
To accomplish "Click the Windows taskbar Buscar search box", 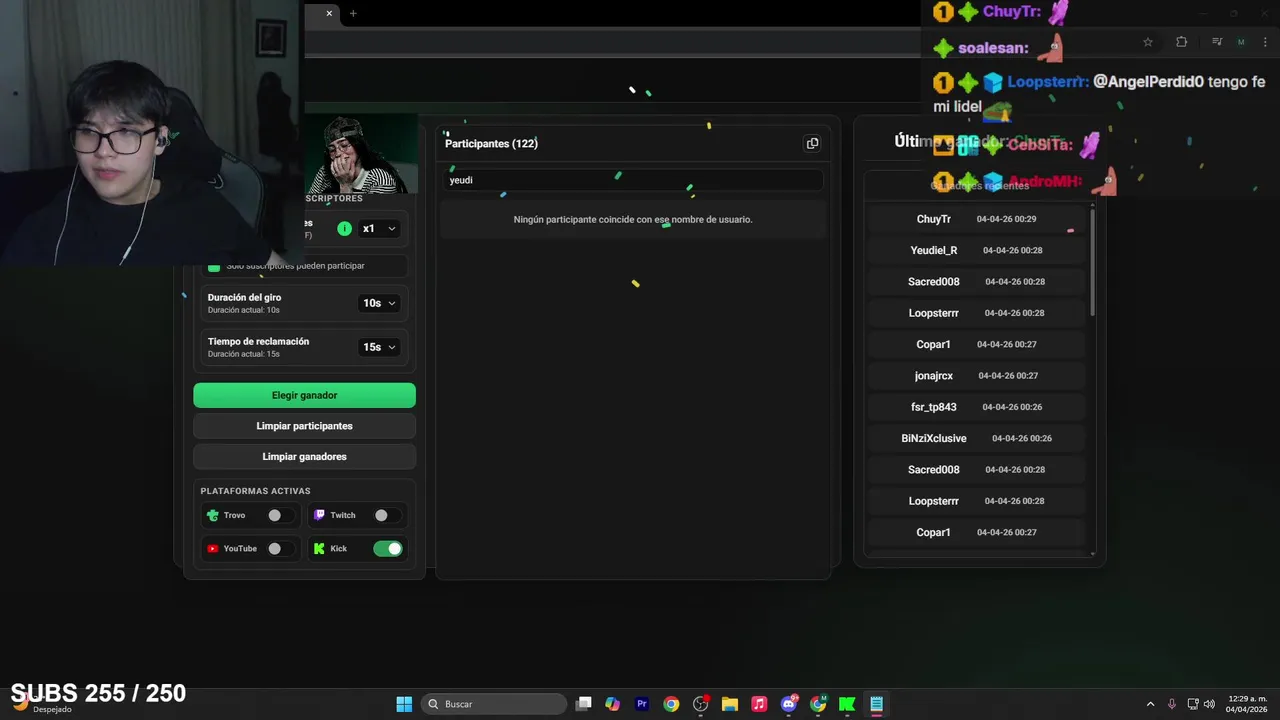I will pyautogui.click(x=493, y=704).
